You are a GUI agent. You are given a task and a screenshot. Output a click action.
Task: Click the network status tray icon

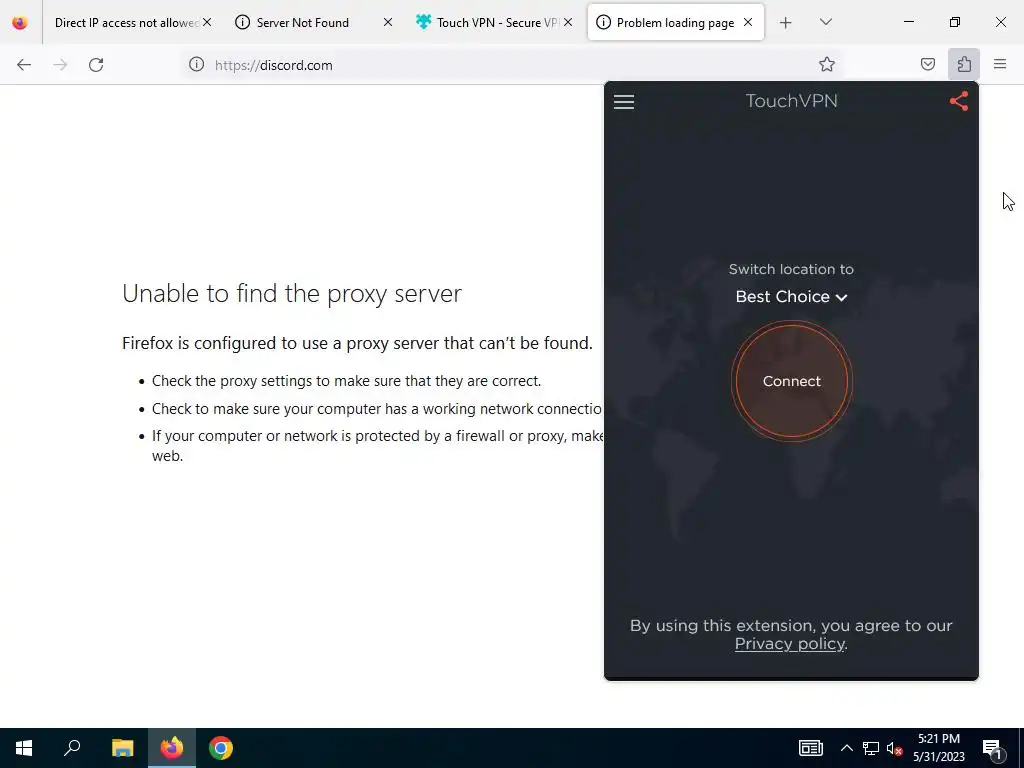point(871,748)
